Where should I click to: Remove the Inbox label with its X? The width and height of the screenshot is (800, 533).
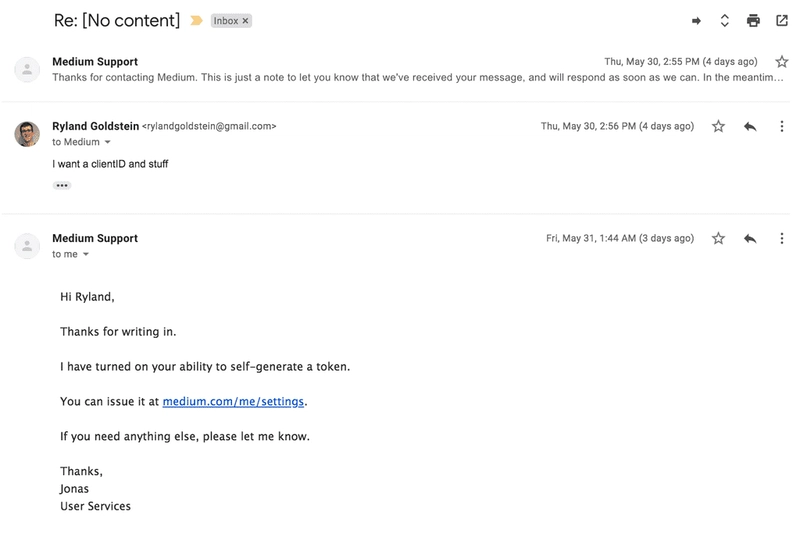click(246, 21)
